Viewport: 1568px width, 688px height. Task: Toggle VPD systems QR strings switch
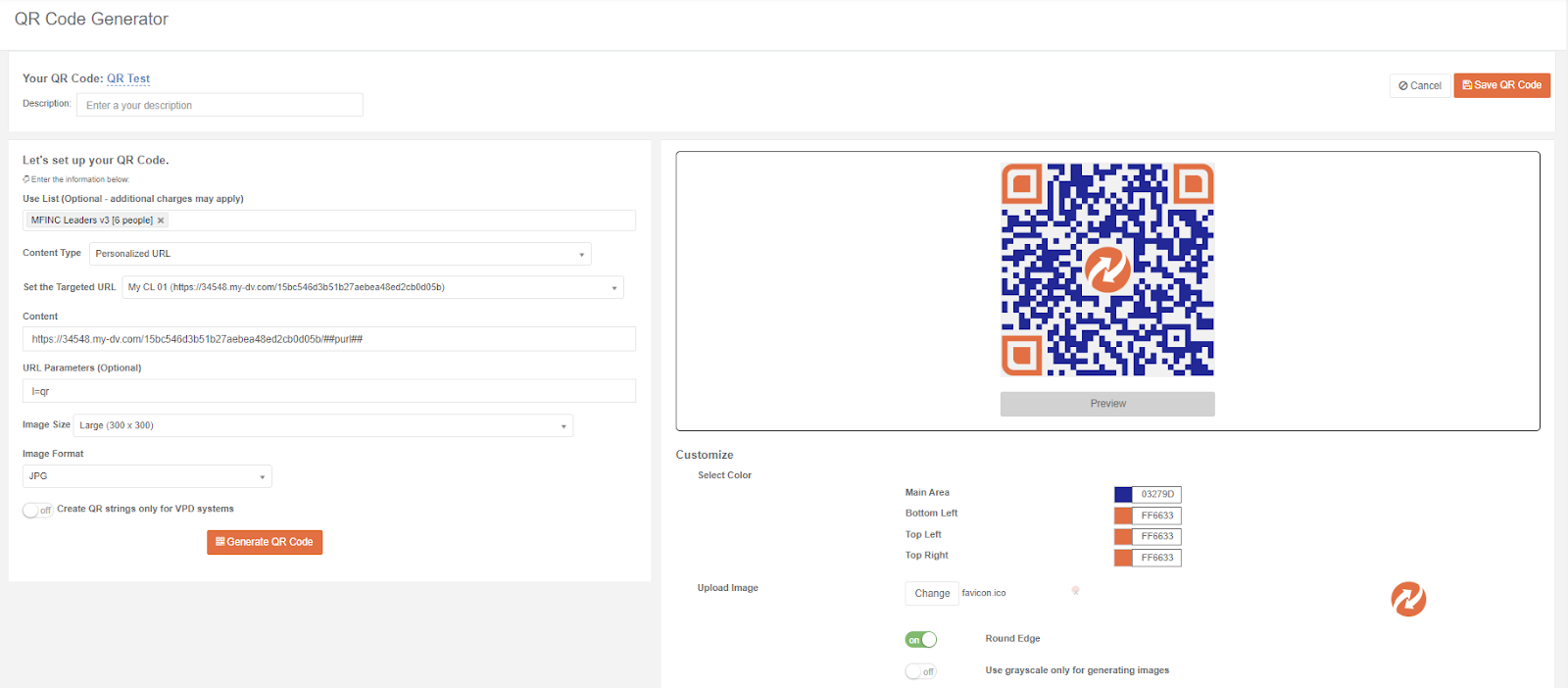(37, 510)
